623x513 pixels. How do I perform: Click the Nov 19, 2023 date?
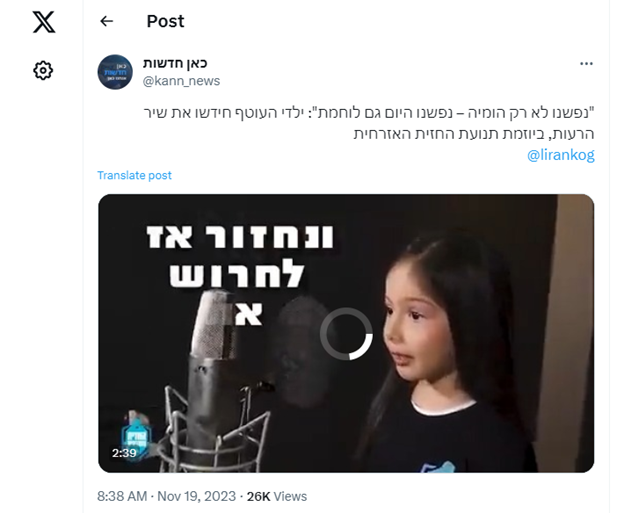click(x=197, y=496)
